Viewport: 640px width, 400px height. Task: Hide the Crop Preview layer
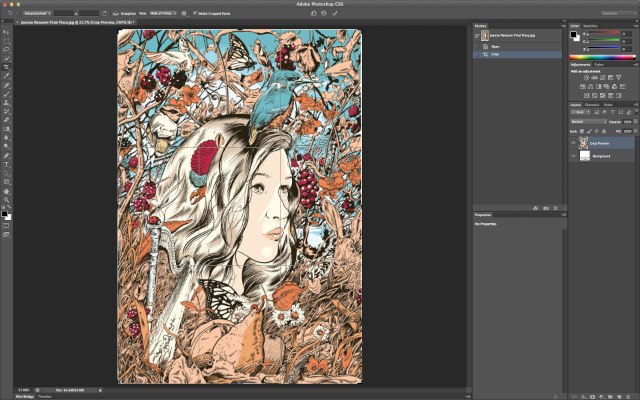click(574, 143)
